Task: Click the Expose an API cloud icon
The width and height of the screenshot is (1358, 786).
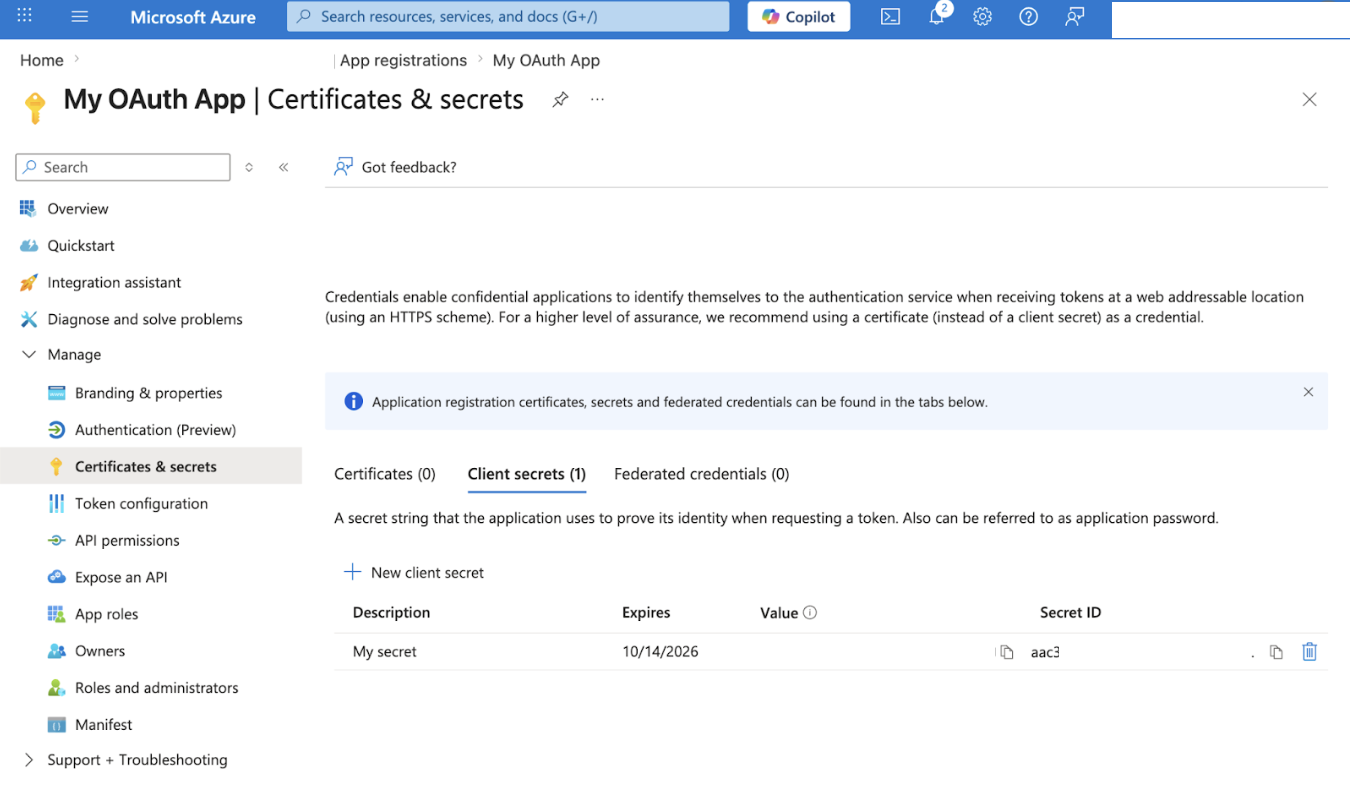Action: click(x=56, y=577)
